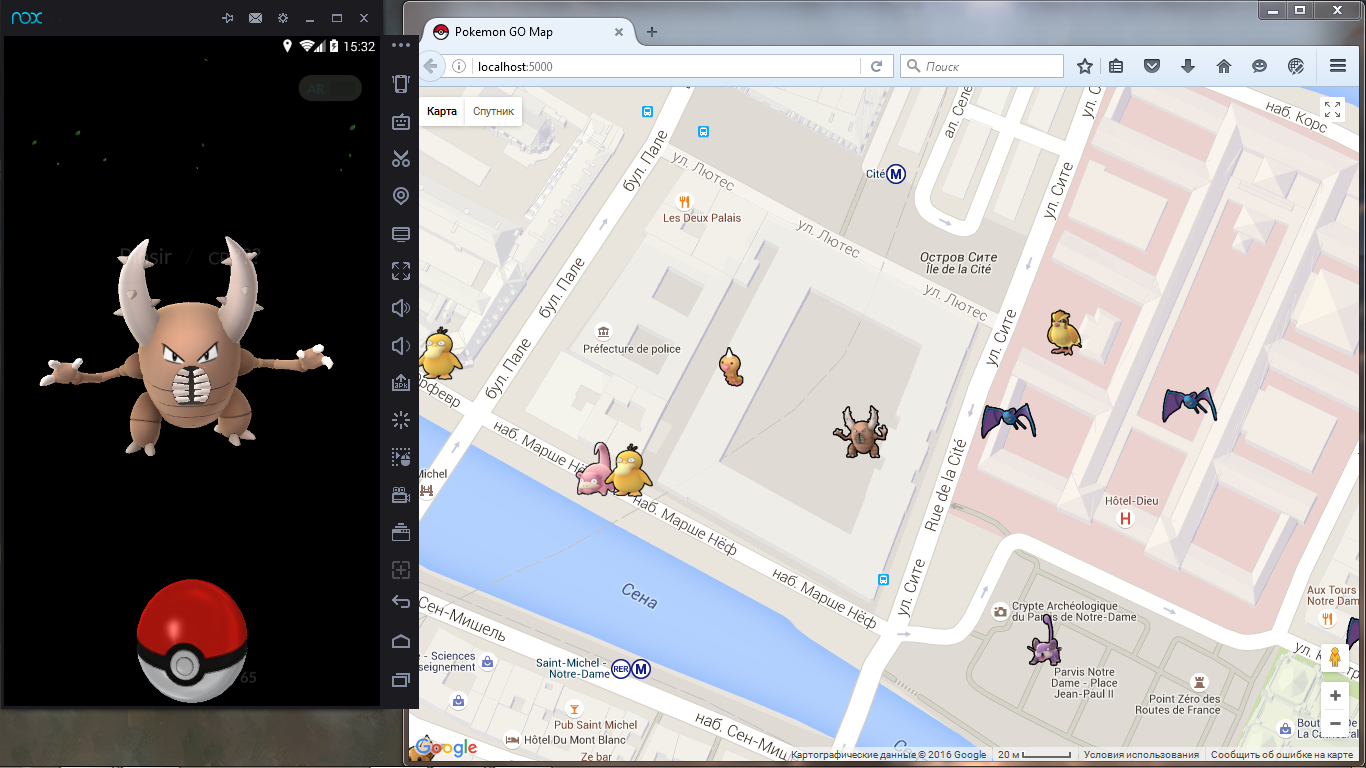This screenshot has width=1366, height=768.
Task: Click the Firefox back arrow button
Action: click(431, 66)
